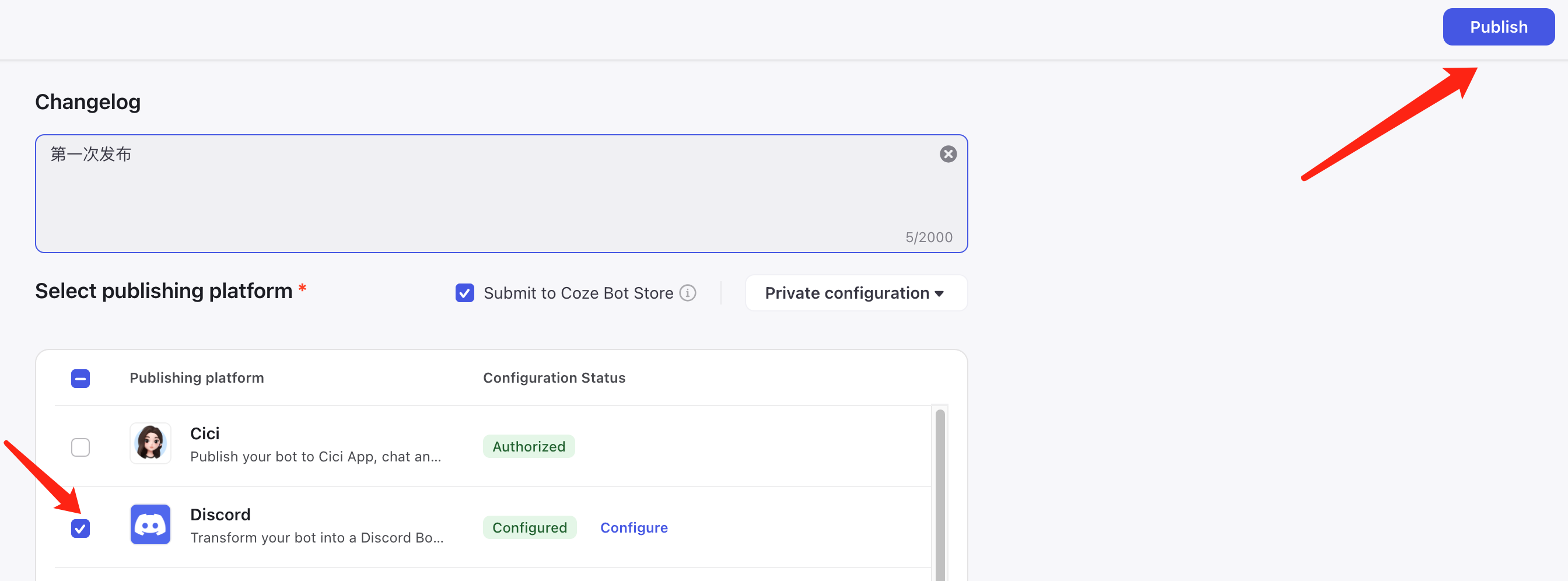Uncheck Submit to Coze Bot Store
This screenshot has width=1568, height=581.
(464, 293)
